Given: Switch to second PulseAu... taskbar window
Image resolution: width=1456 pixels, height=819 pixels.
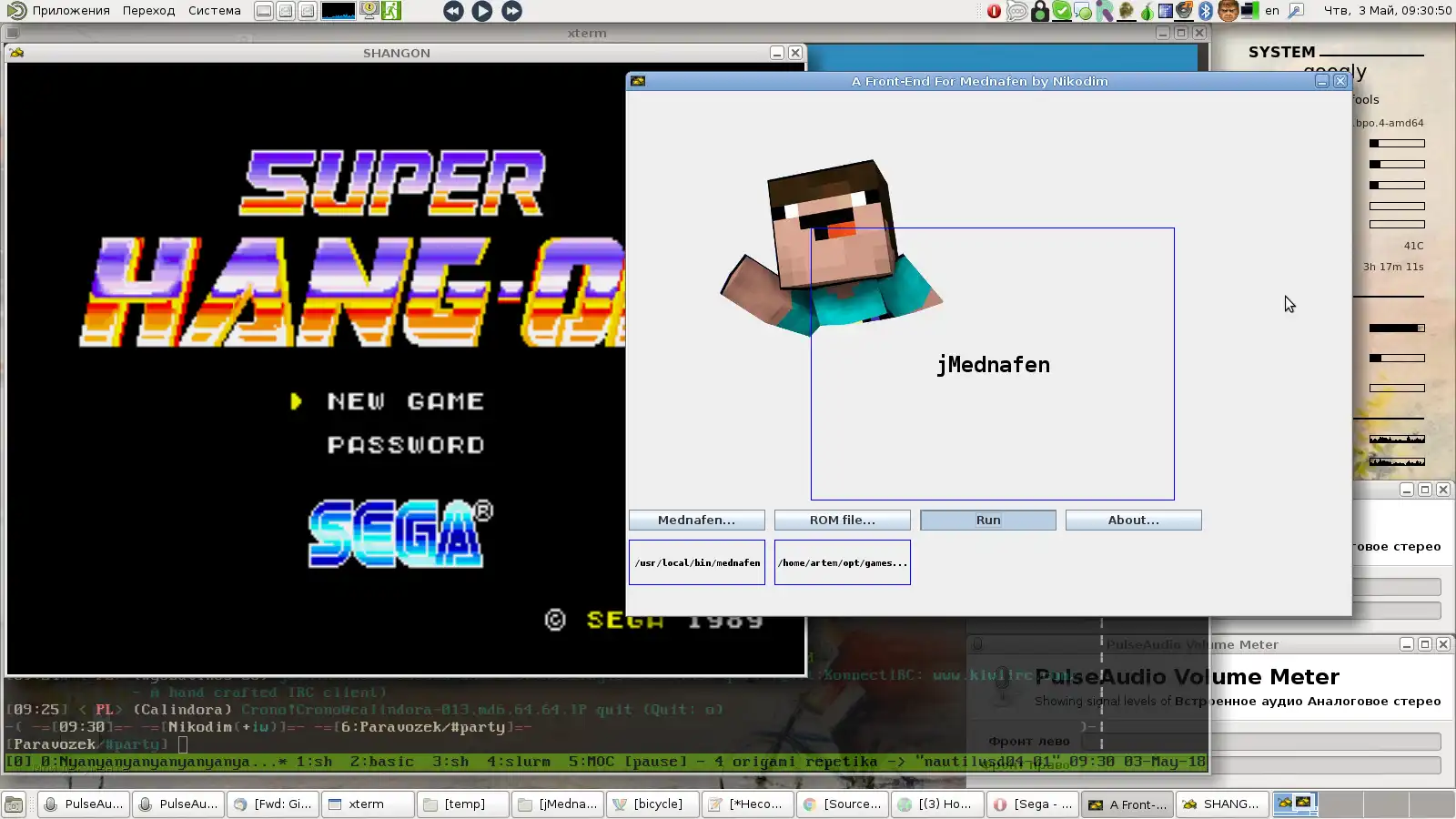Looking at the screenshot, I should click(x=178, y=804).
